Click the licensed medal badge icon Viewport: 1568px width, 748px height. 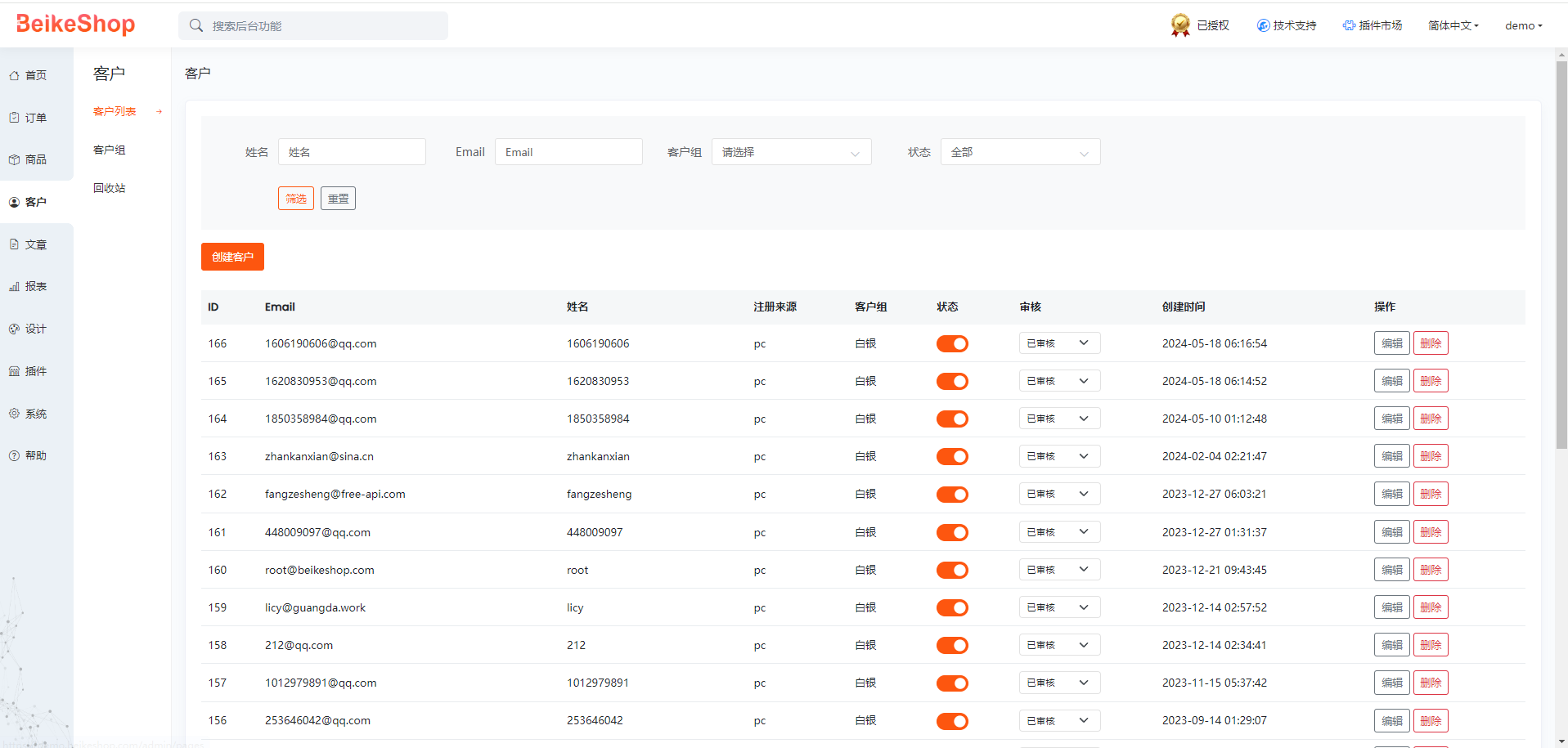pos(1179,25)
